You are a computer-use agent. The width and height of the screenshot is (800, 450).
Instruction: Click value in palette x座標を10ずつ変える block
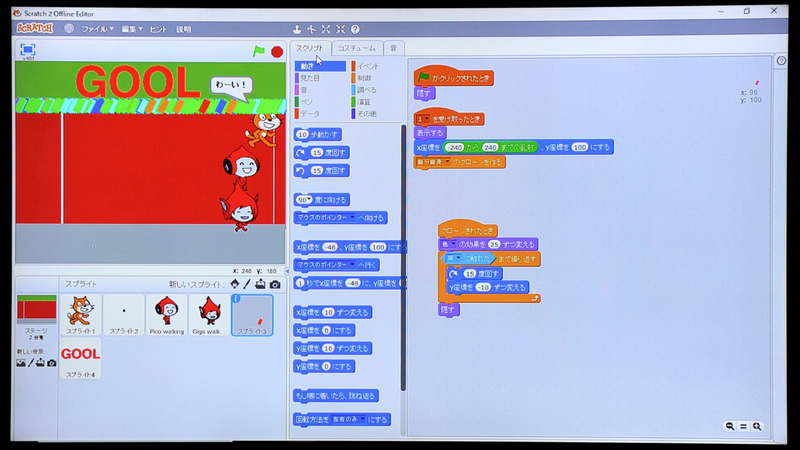(328, 312)
